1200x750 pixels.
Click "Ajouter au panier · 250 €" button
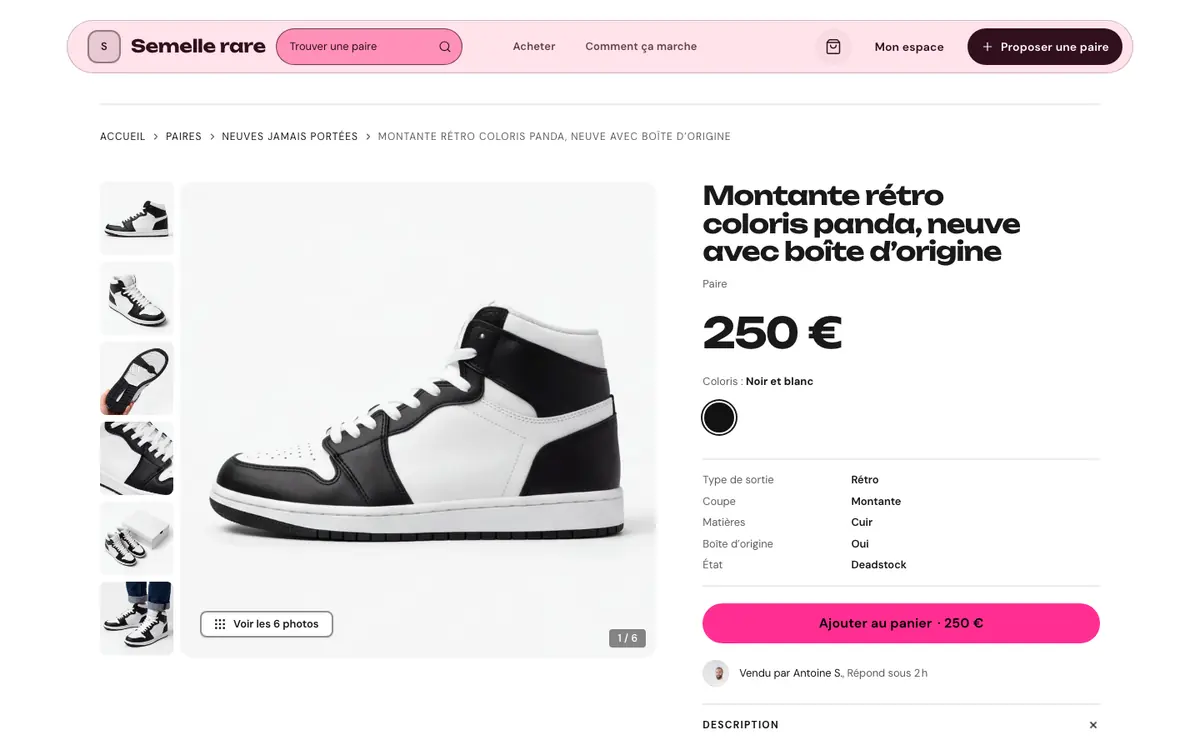click(901, 623)
